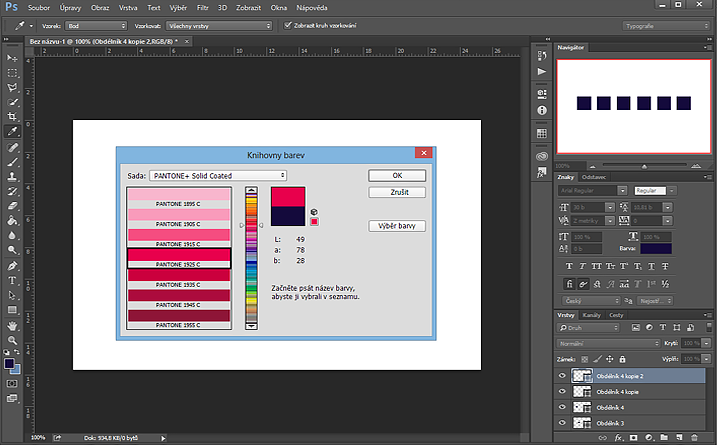Select the Polygonal Lasso tool
The image size is (717, 445).
pos(12,87)
